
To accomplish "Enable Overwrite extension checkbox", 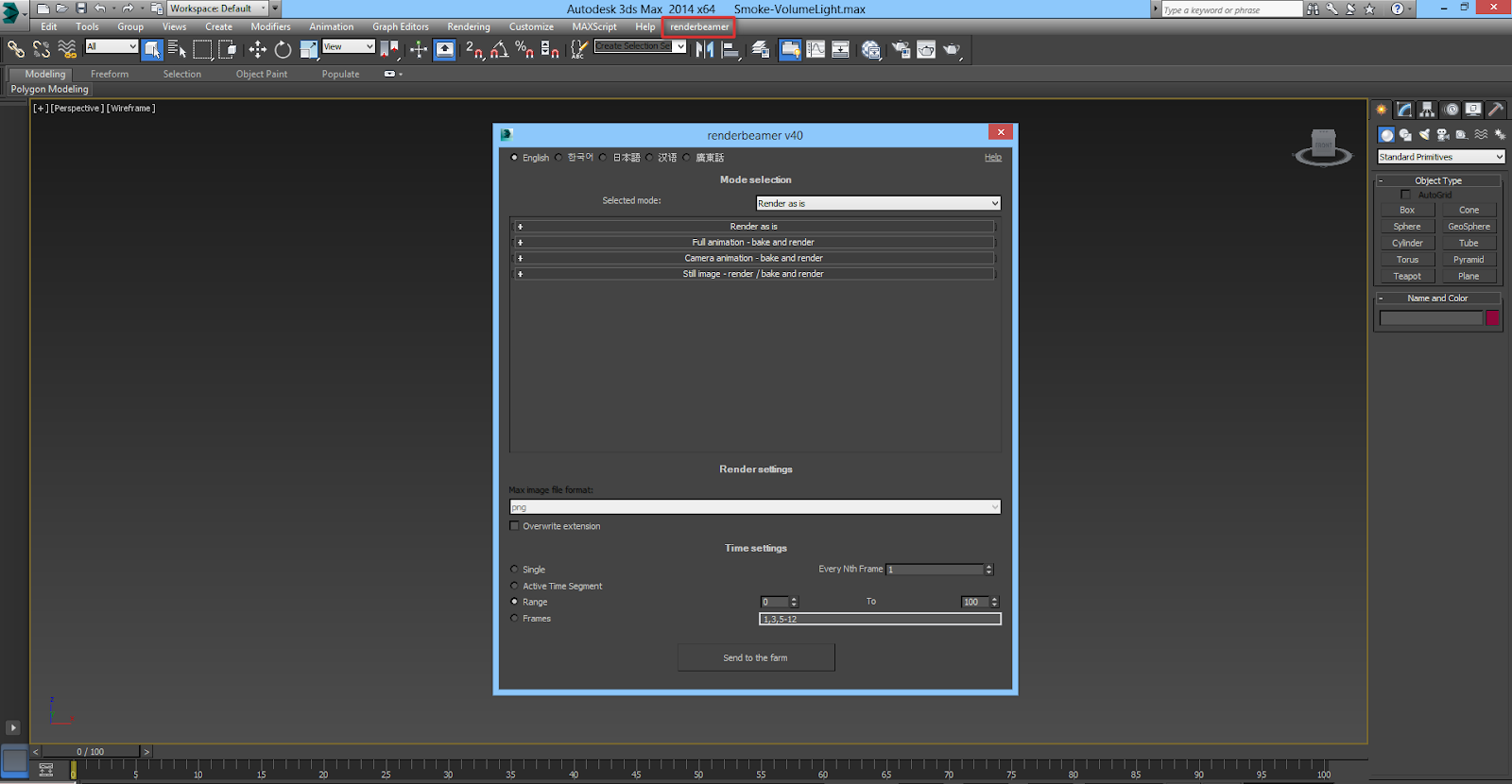I will [514, 526].
